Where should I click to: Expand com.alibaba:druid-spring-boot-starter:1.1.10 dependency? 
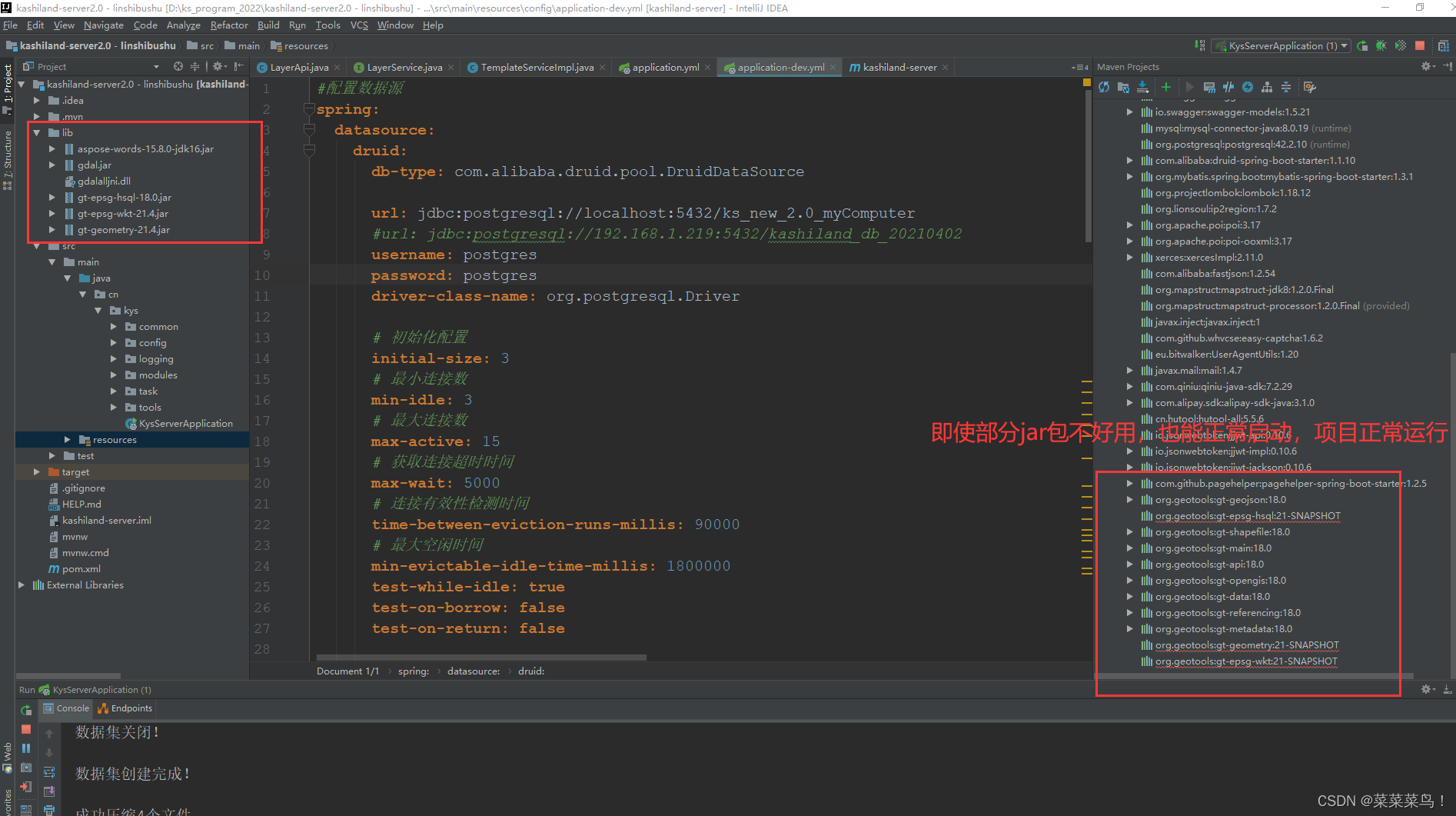1129,161
